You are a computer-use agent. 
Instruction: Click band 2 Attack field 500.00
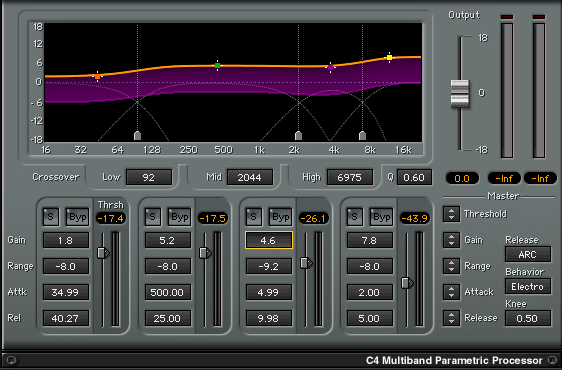tap(168, 292)
